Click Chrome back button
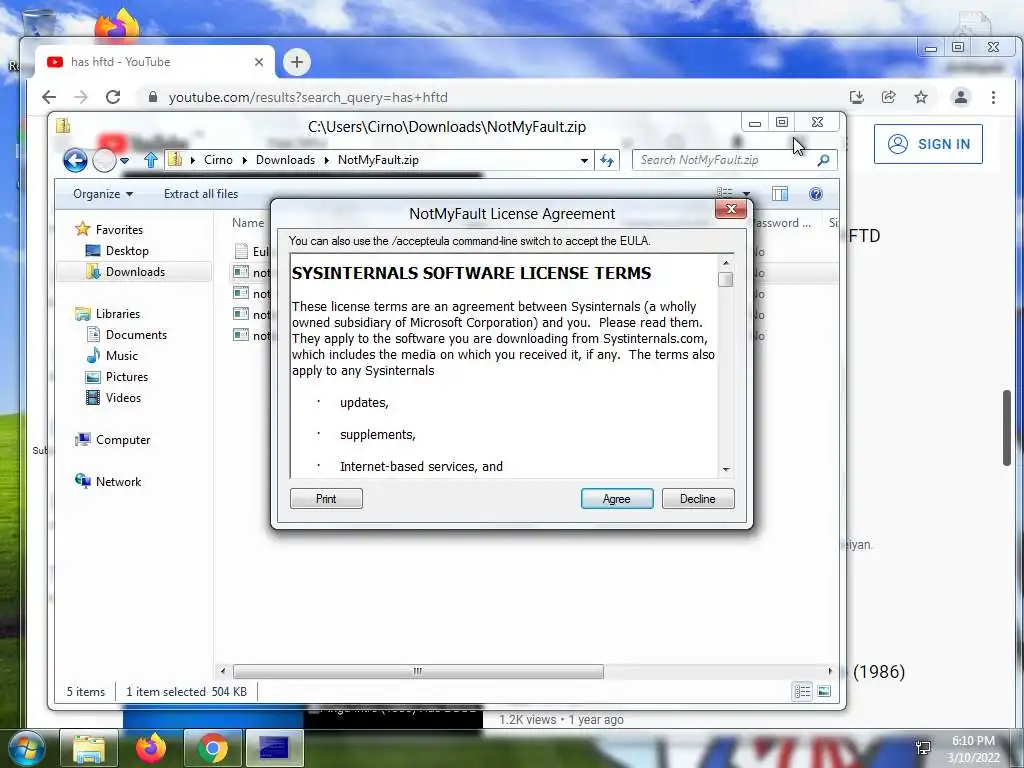 click(x=49, y=97)
